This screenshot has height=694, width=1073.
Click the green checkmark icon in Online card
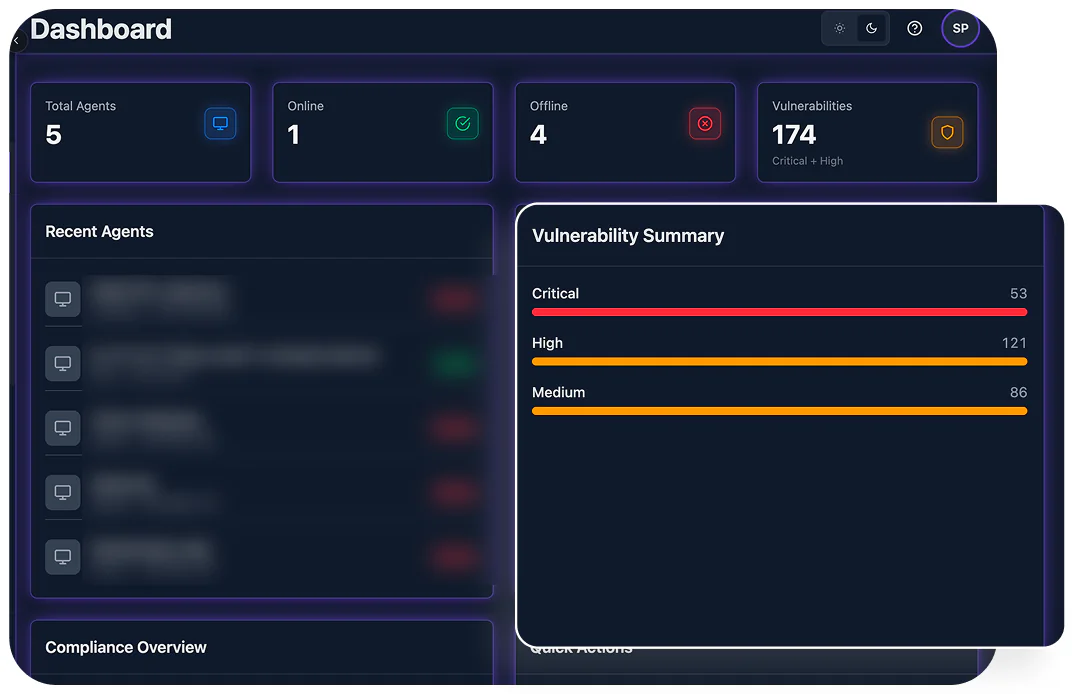[x=463, y=124]
